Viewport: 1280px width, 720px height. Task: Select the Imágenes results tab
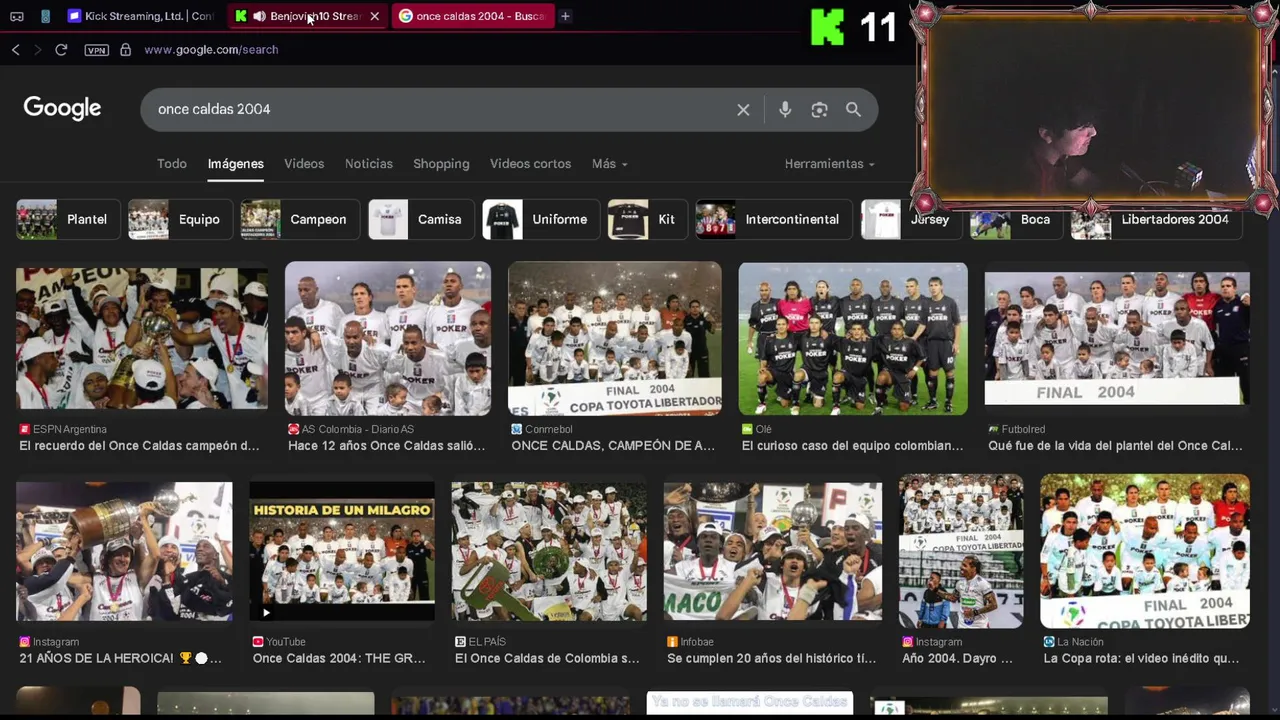click(x=236, y=164)
